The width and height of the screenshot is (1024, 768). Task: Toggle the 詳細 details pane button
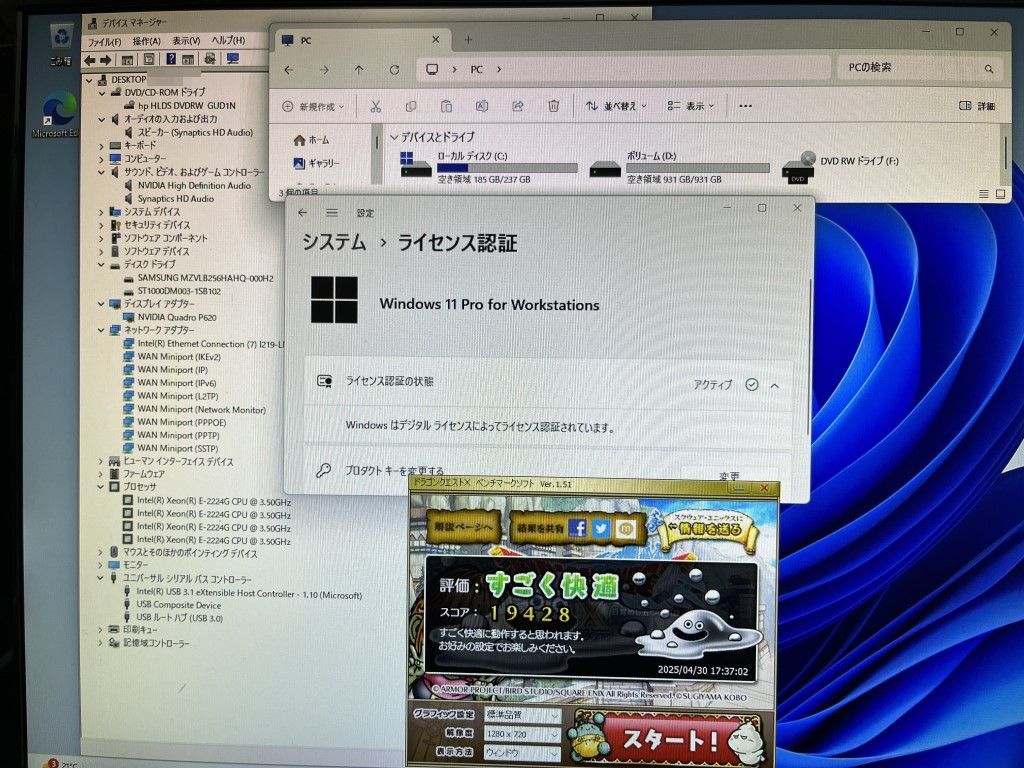tap(977, 106)
